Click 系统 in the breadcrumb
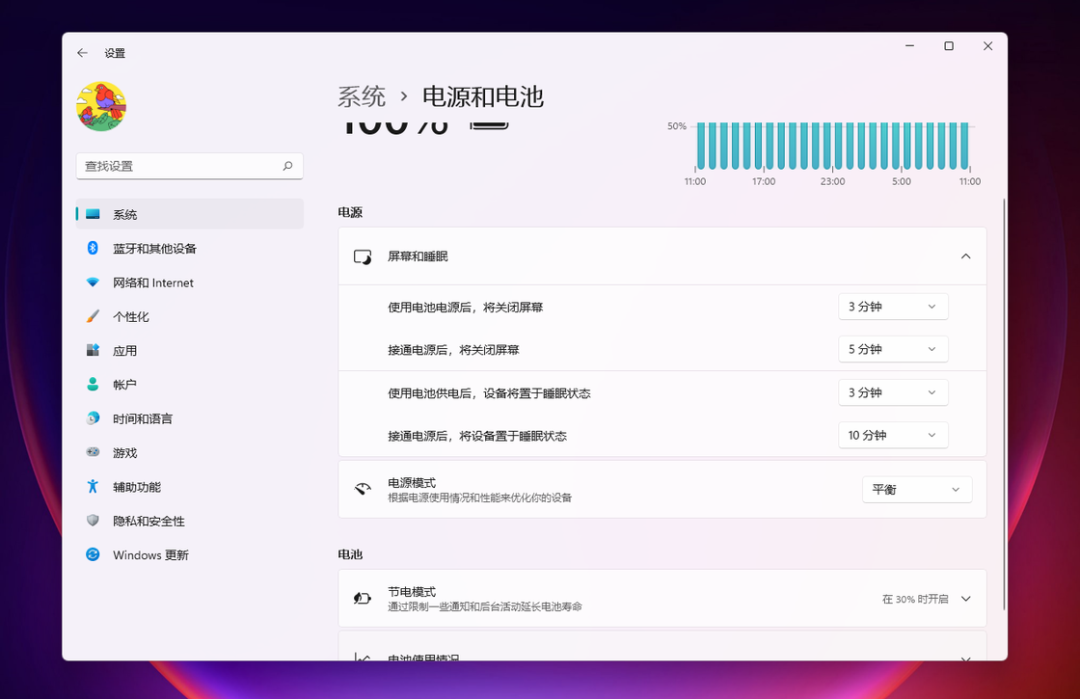 point(361,96)
